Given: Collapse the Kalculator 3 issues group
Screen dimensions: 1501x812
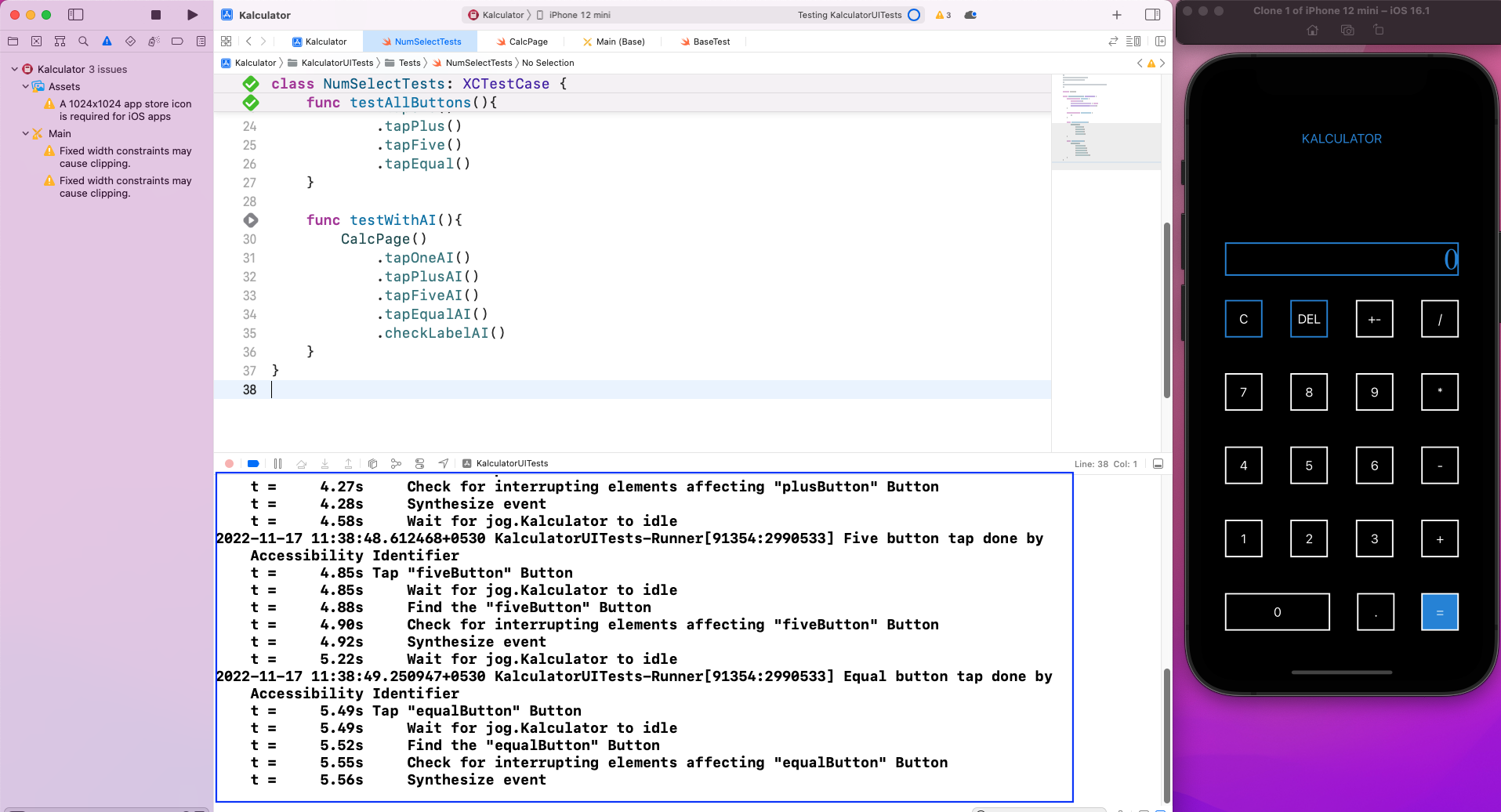Looking at the screenshot, I should tap(14, 69).
